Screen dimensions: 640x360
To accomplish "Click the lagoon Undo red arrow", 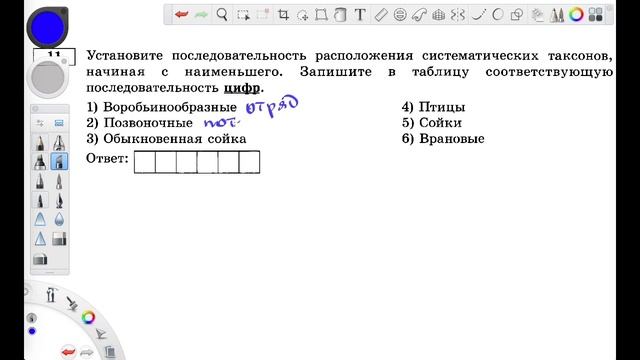I will 68,351.
